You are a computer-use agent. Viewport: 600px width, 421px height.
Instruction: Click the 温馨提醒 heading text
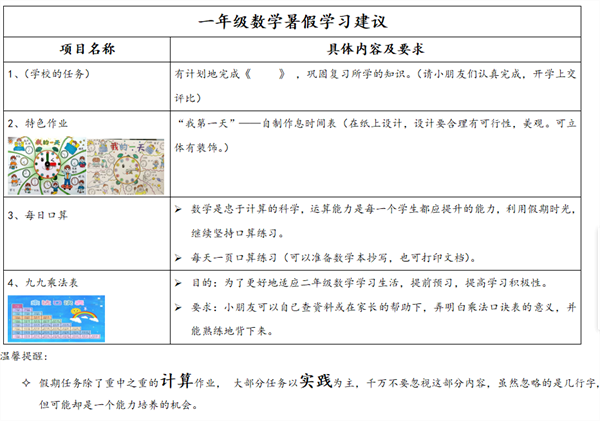(24, 356)
